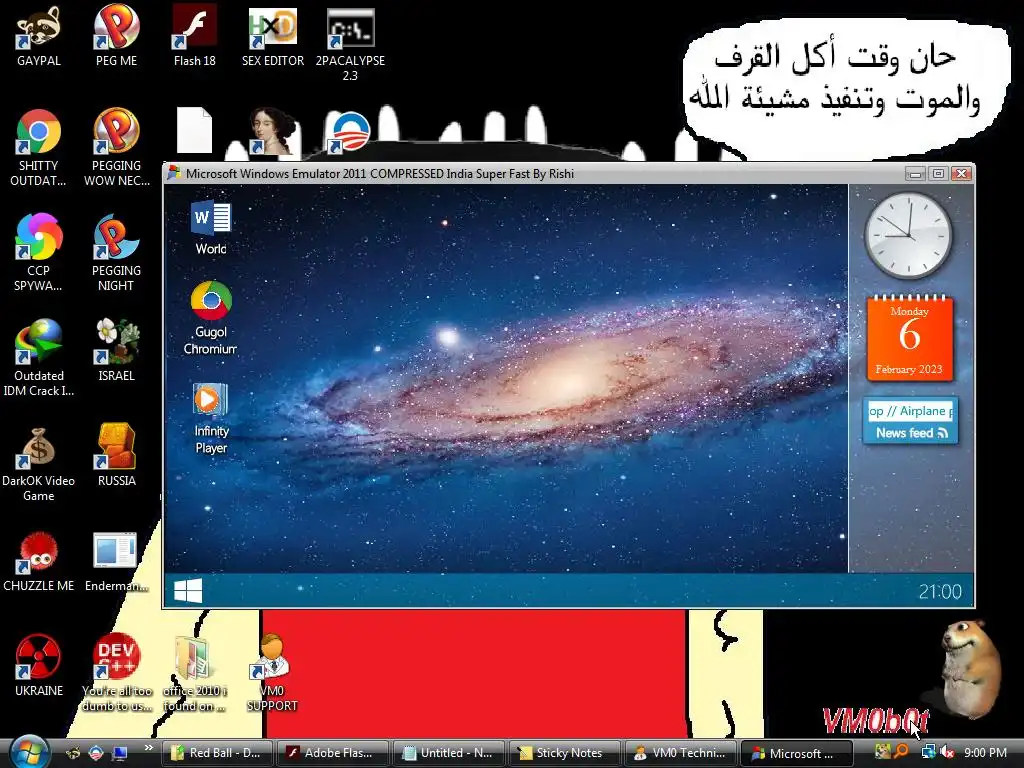Click the Vista Start orb

28,752
